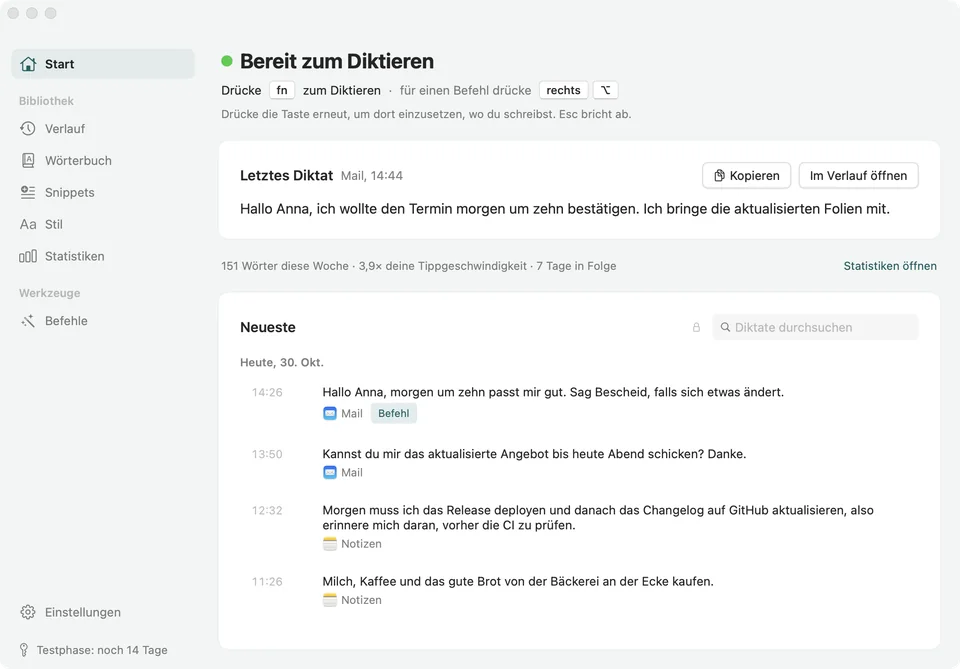Click the Aa style icon
Screen dimensions: 960x669
coord(28,224)
